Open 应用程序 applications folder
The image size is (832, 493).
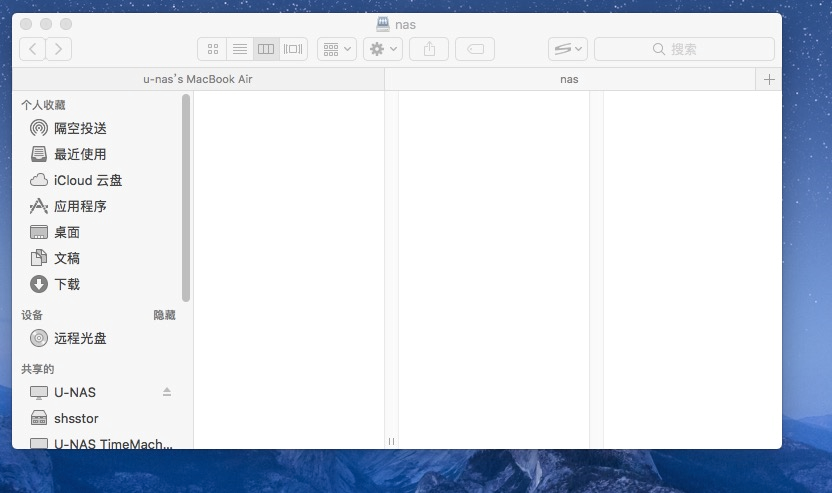tap(101, 206)
